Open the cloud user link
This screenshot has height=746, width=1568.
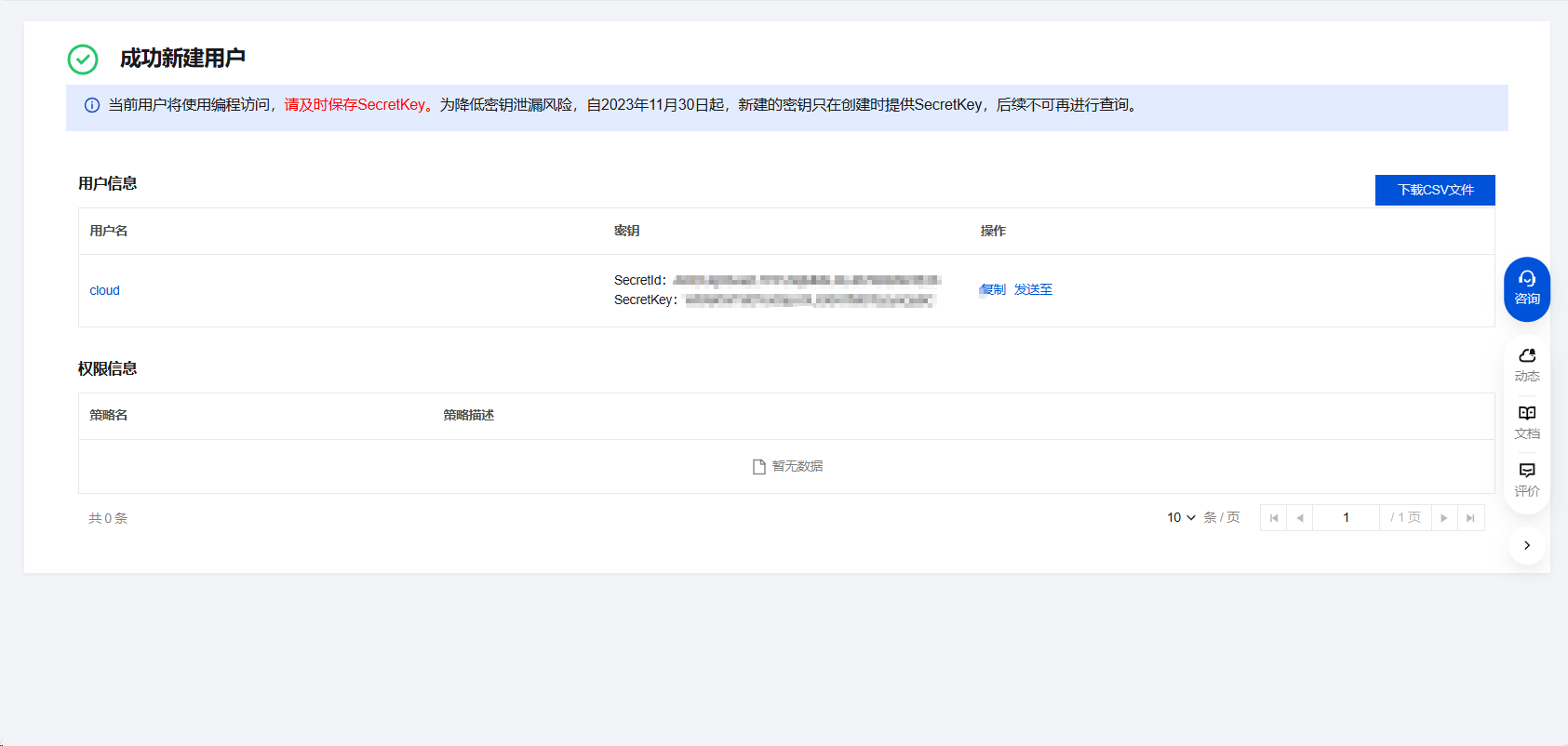[104, 290]
